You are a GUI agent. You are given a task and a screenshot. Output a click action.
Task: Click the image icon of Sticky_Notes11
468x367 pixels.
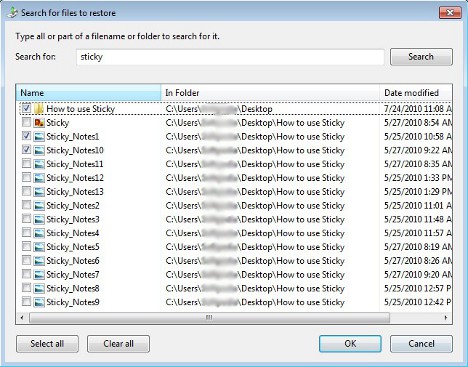39,164
